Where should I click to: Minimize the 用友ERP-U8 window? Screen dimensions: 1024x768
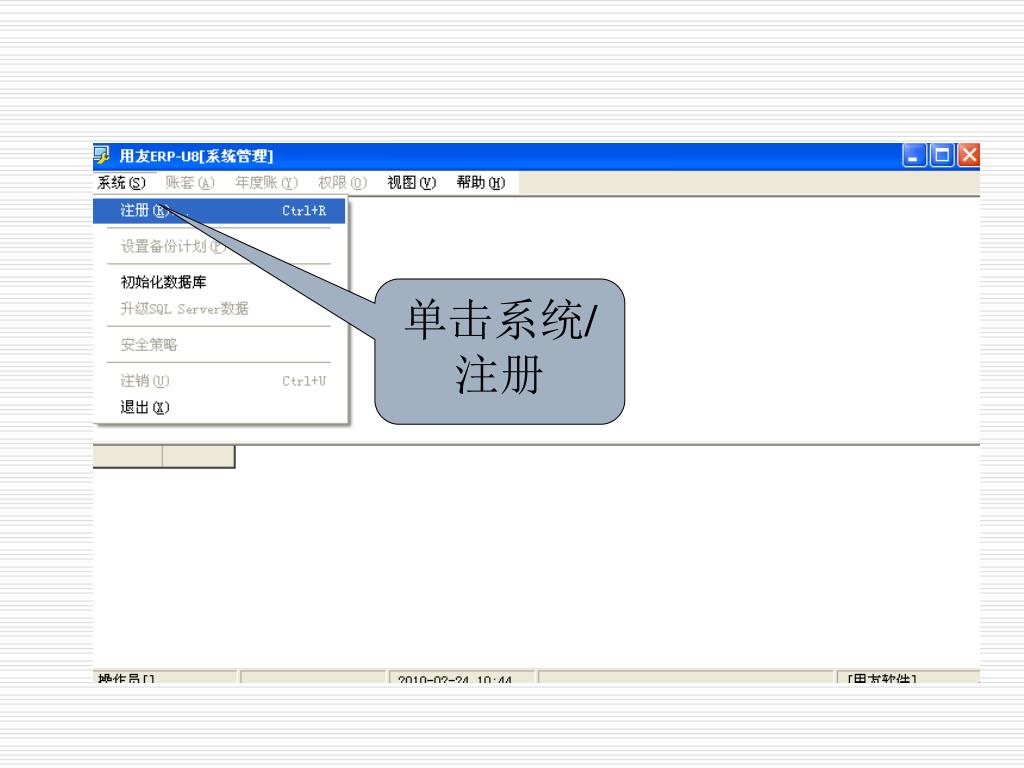pyautogui.click(x=914, y=155)
